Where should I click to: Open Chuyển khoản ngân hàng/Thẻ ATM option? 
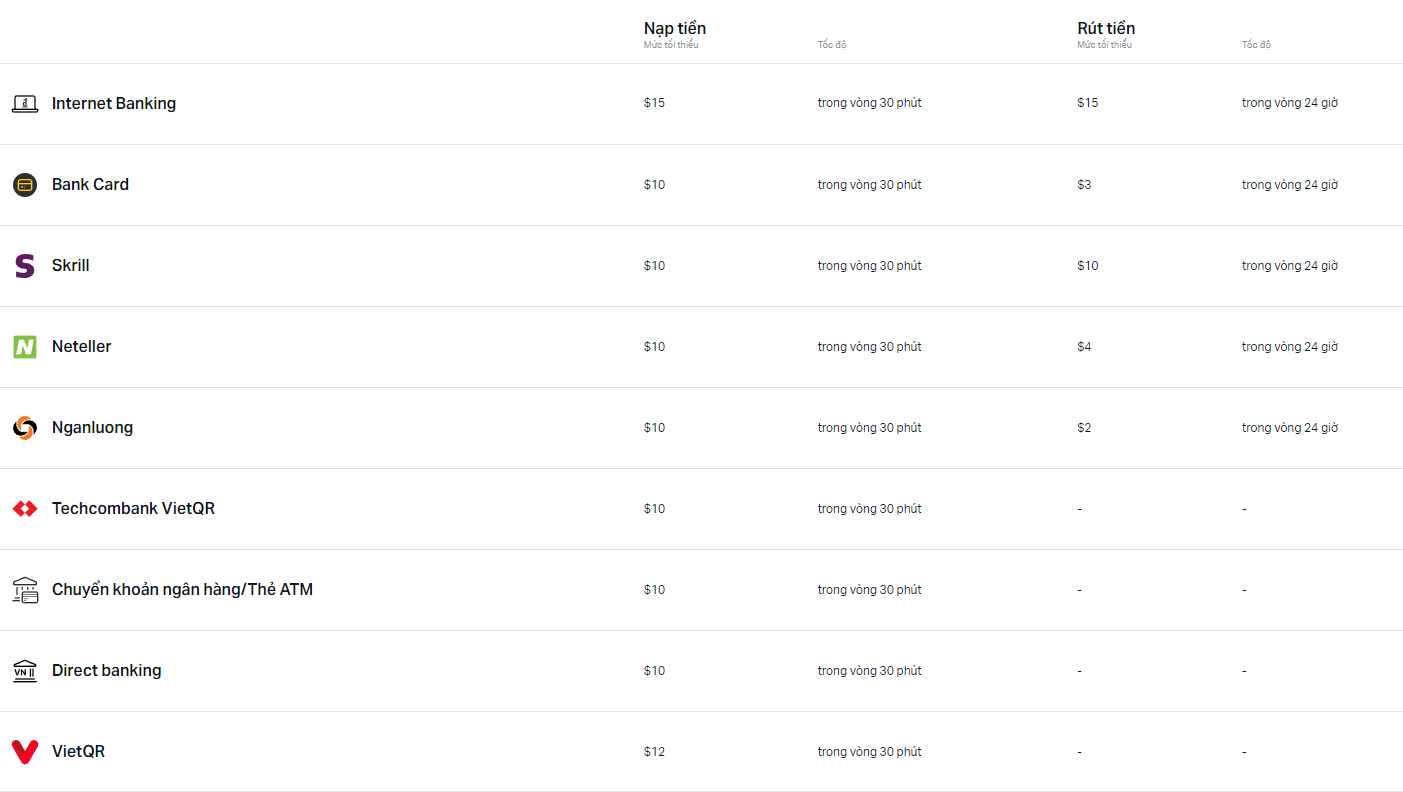point(182,589)
